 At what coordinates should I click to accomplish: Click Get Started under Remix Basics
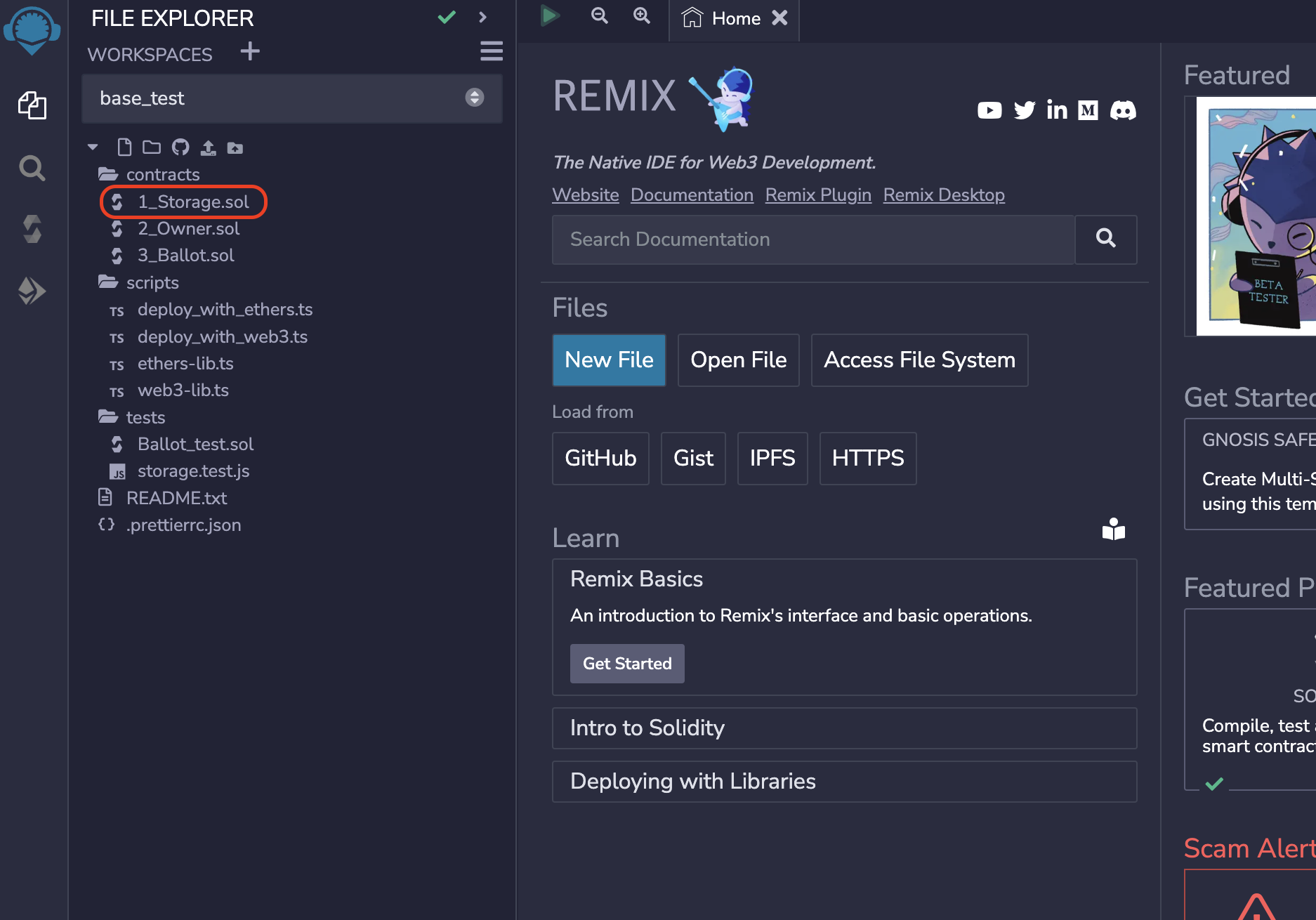627,664
